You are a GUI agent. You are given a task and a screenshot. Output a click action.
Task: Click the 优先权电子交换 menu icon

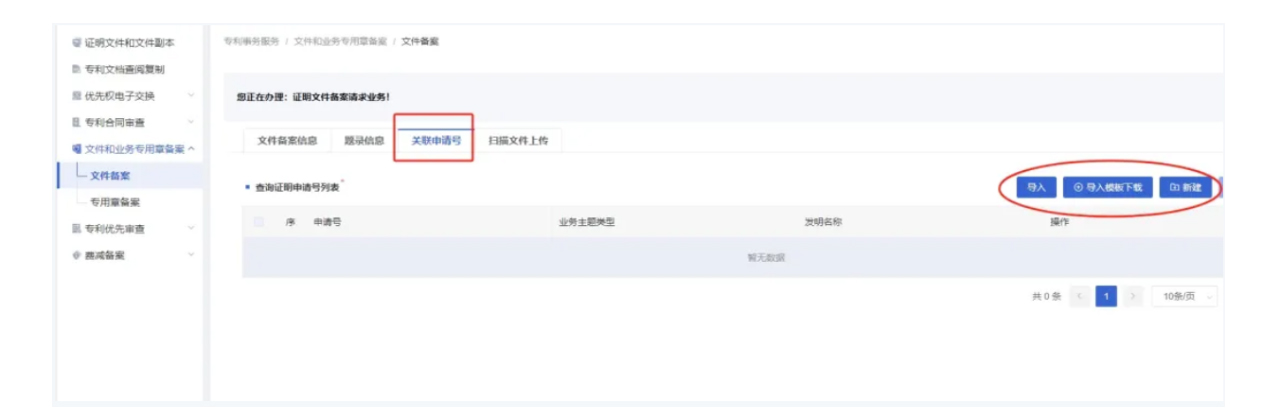tap(77, 96)
